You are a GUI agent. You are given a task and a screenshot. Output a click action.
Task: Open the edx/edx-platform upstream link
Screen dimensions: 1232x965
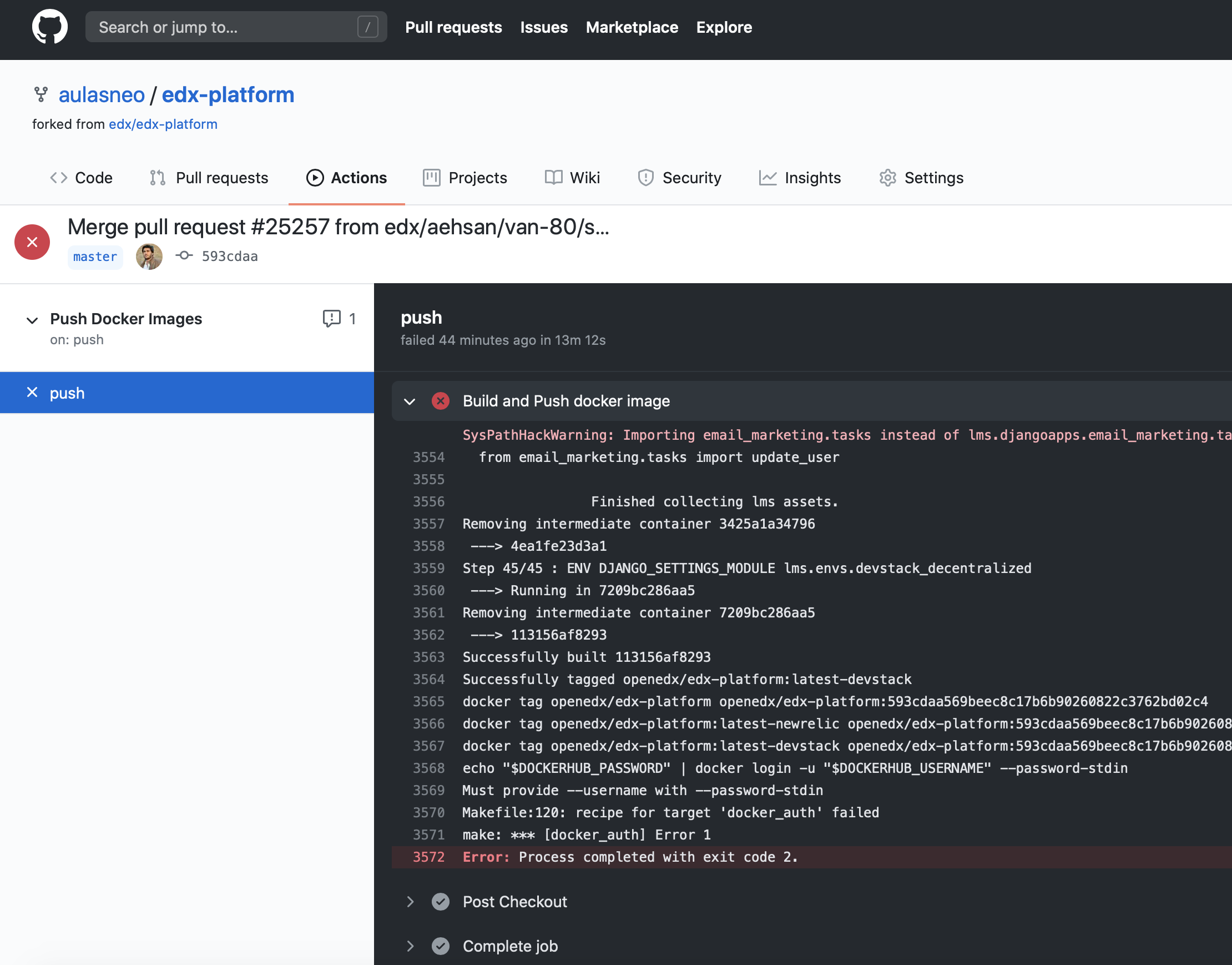tap(163, 124)
